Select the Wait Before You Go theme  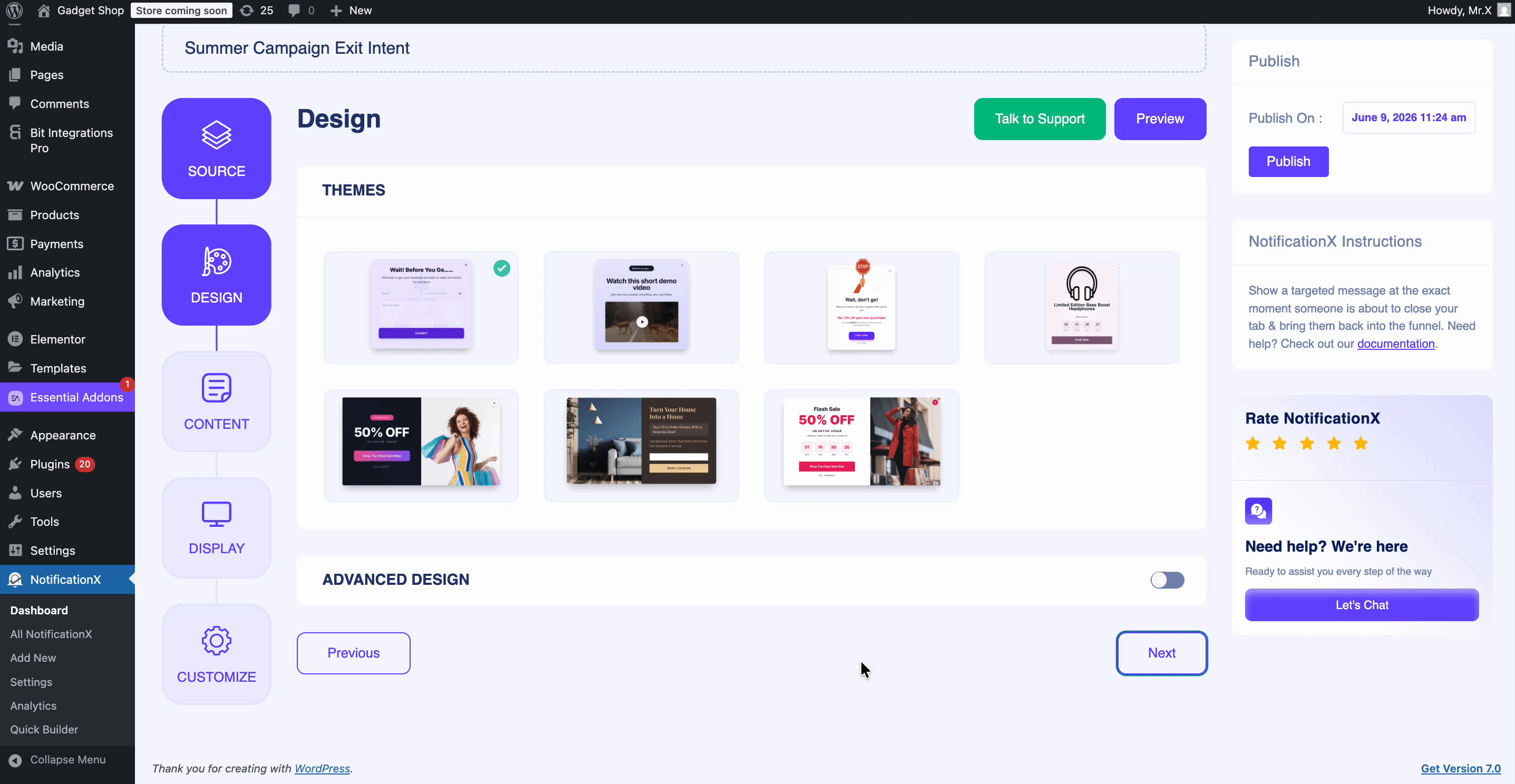(421, 307)
